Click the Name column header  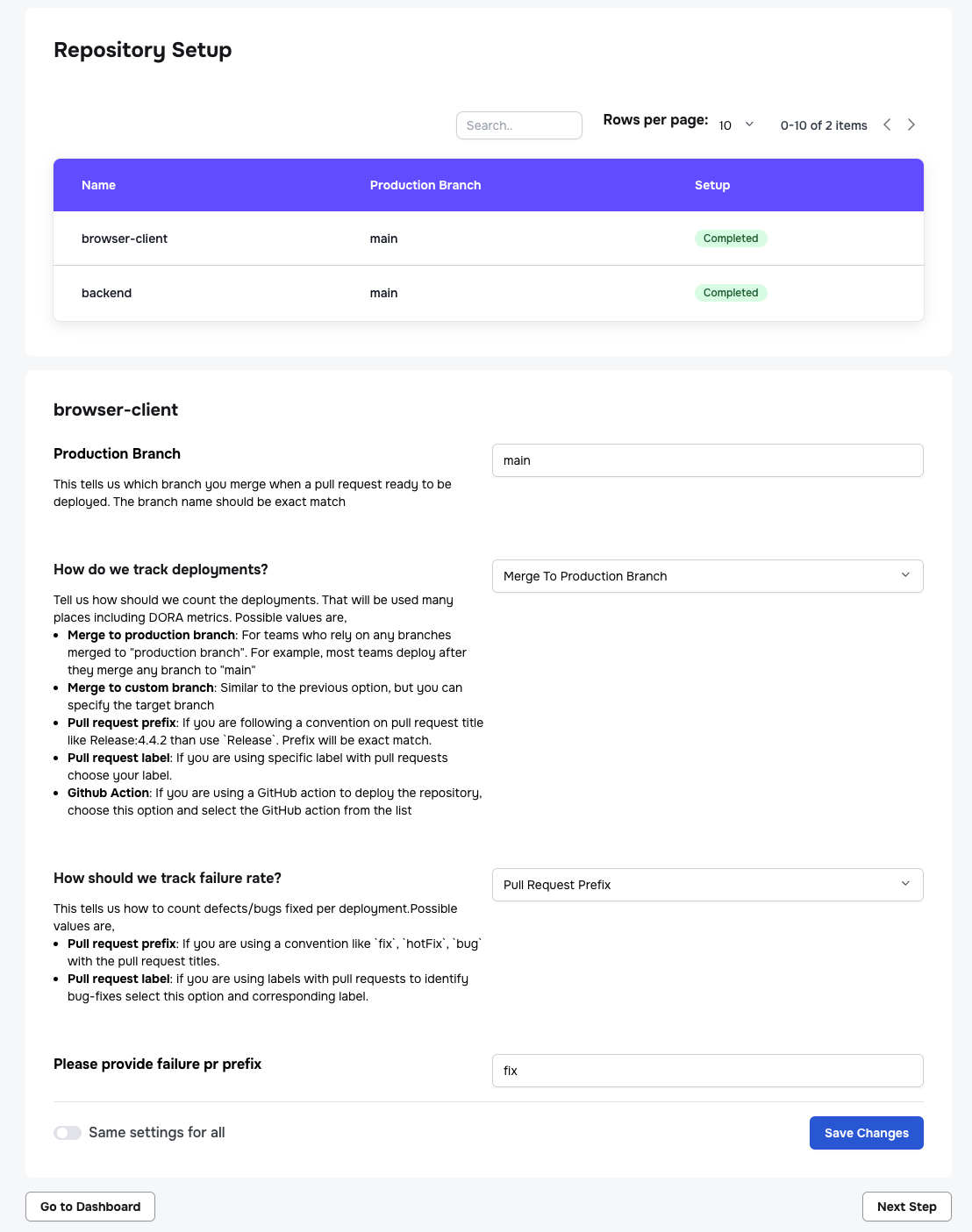click(x=98, y=185)
